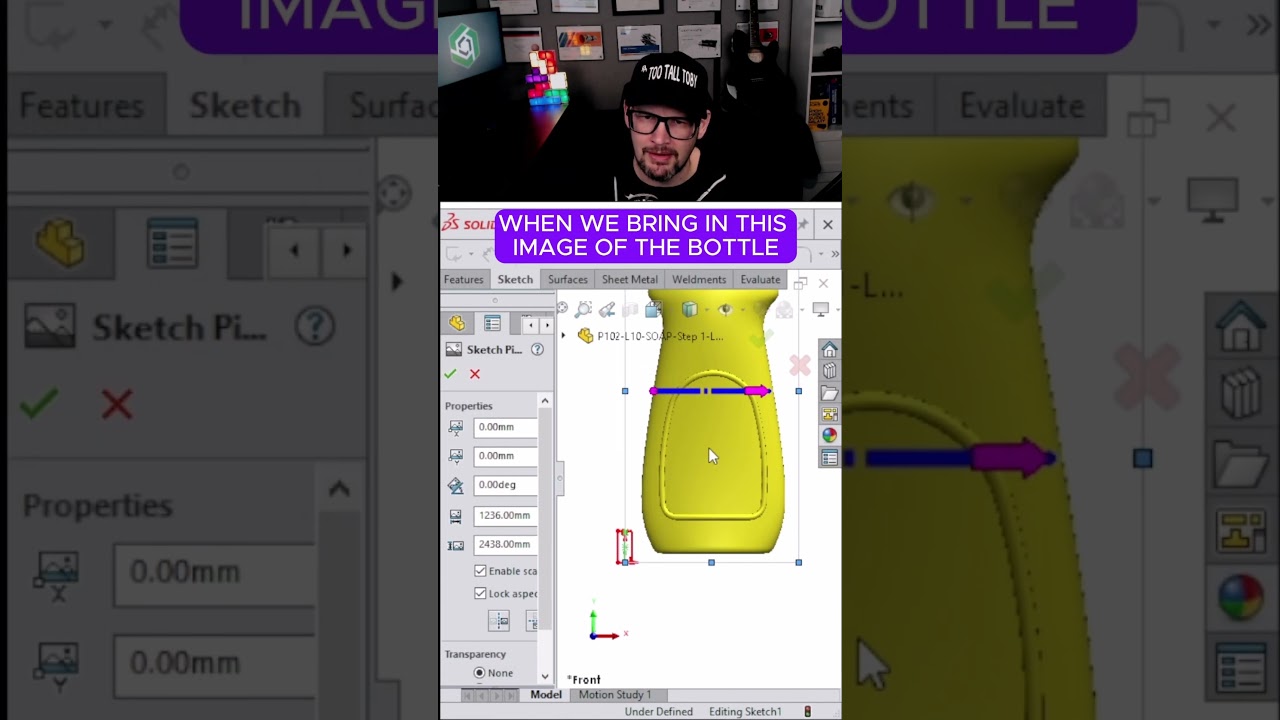Open the Design Library icon in task pane
This screenshot has width=1280, height=720.
point(829,371)
